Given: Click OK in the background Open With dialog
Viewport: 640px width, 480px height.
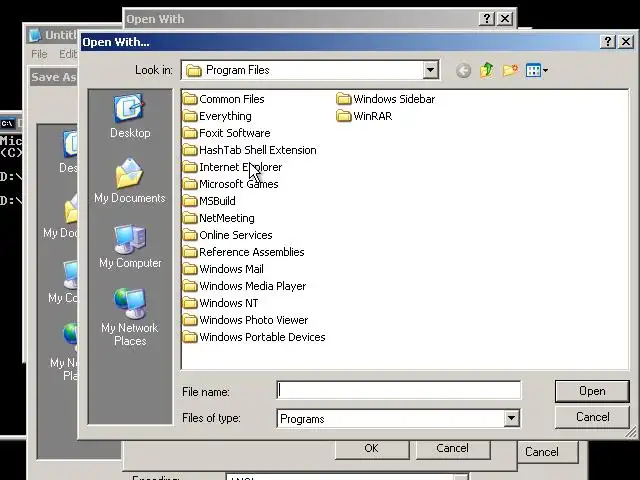Looking at the screenshot, I should [x=372, y=449].
